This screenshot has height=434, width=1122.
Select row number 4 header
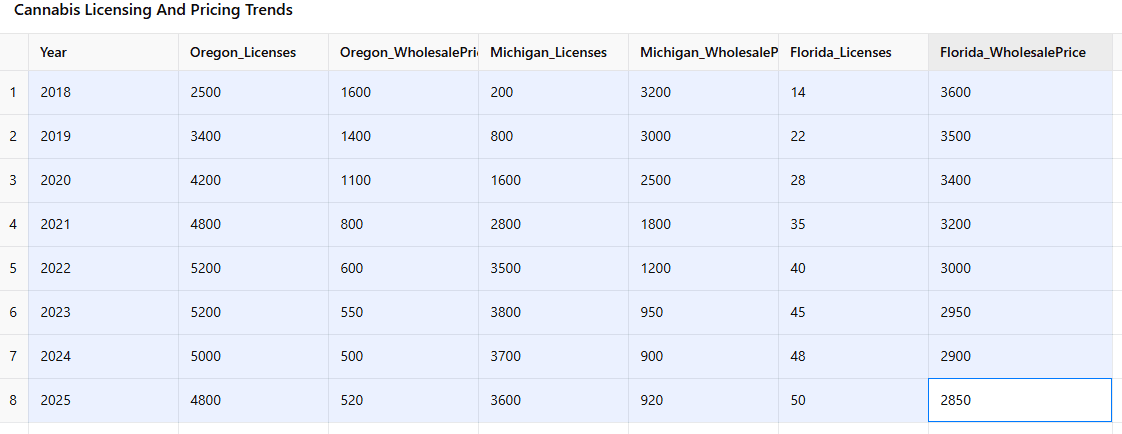(14, 225)
